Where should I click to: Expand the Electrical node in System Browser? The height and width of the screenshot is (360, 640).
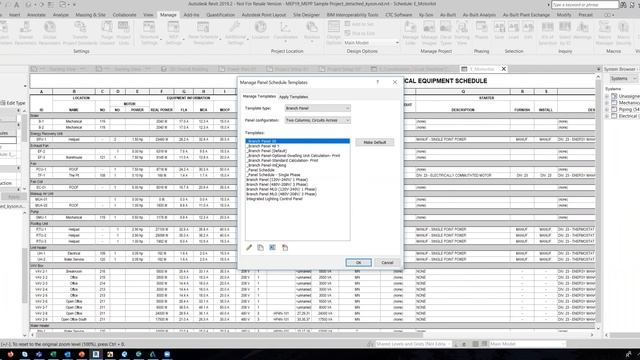coord(607,116)
